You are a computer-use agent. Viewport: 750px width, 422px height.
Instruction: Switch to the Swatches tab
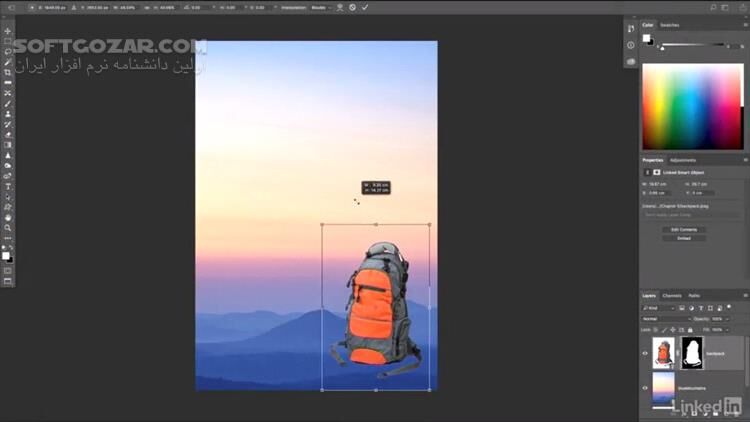click(x=669, y=24)
